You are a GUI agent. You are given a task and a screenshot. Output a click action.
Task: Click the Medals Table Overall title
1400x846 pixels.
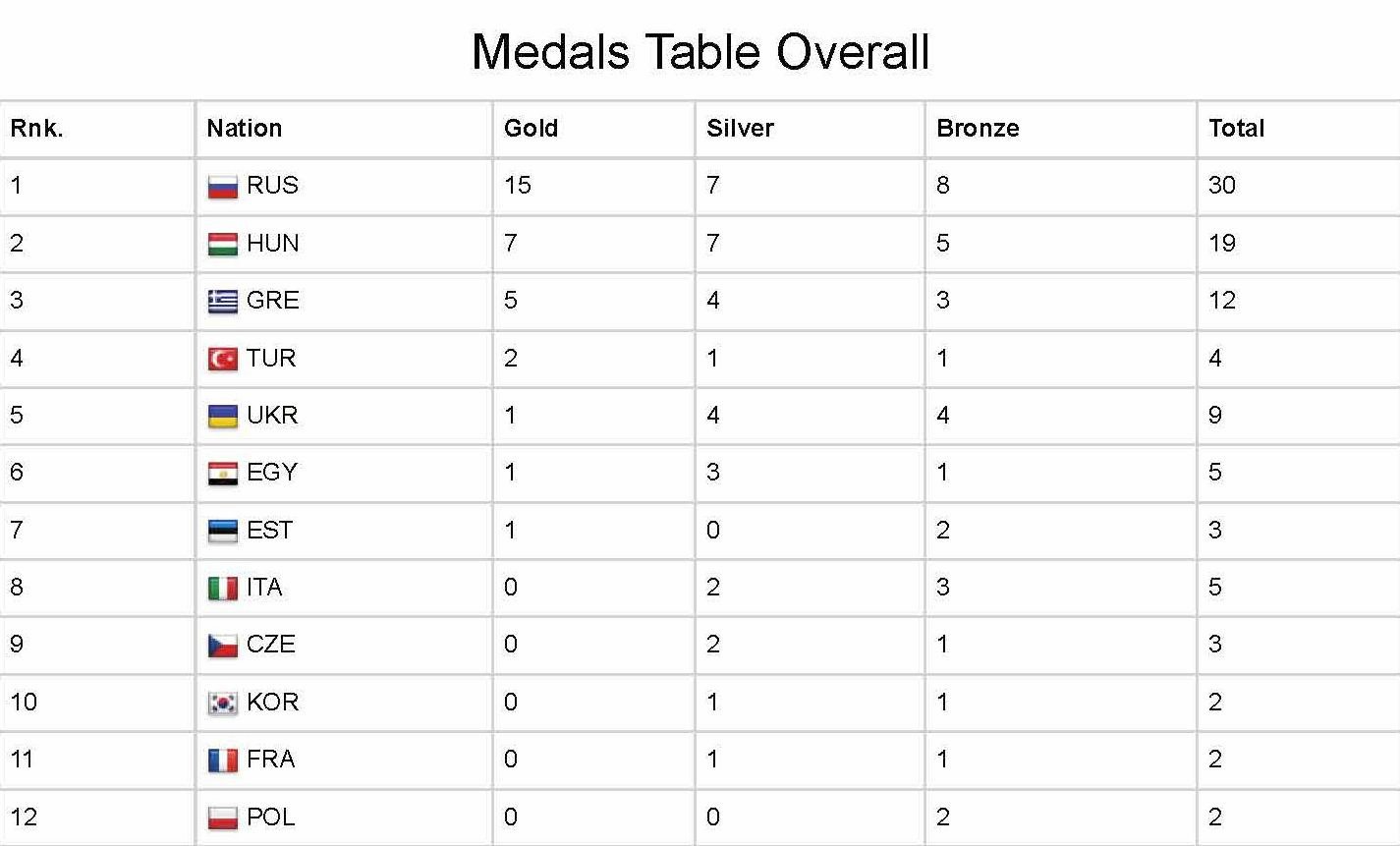click(x=700, y=52)
